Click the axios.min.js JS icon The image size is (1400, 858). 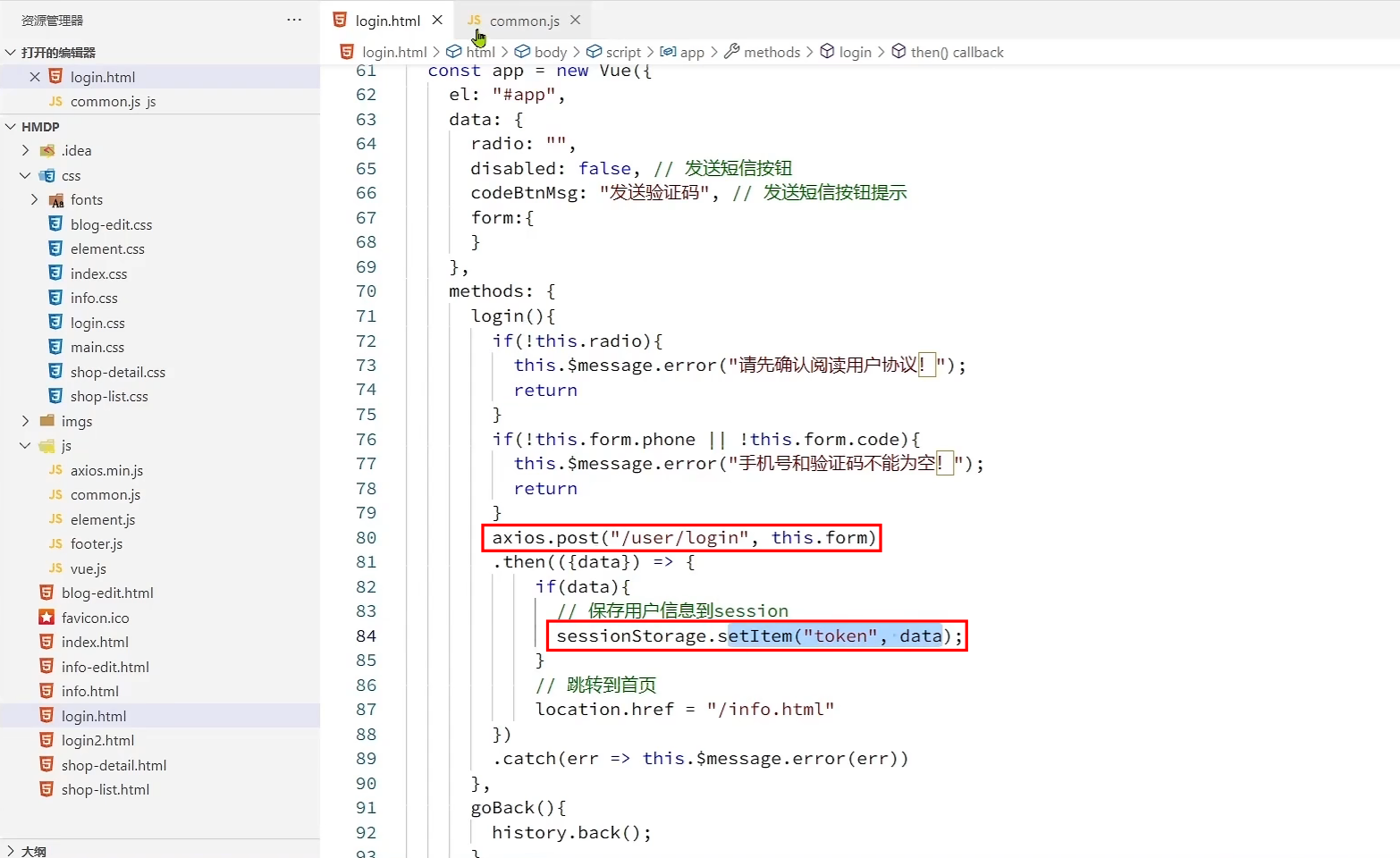tap(55, 470)
